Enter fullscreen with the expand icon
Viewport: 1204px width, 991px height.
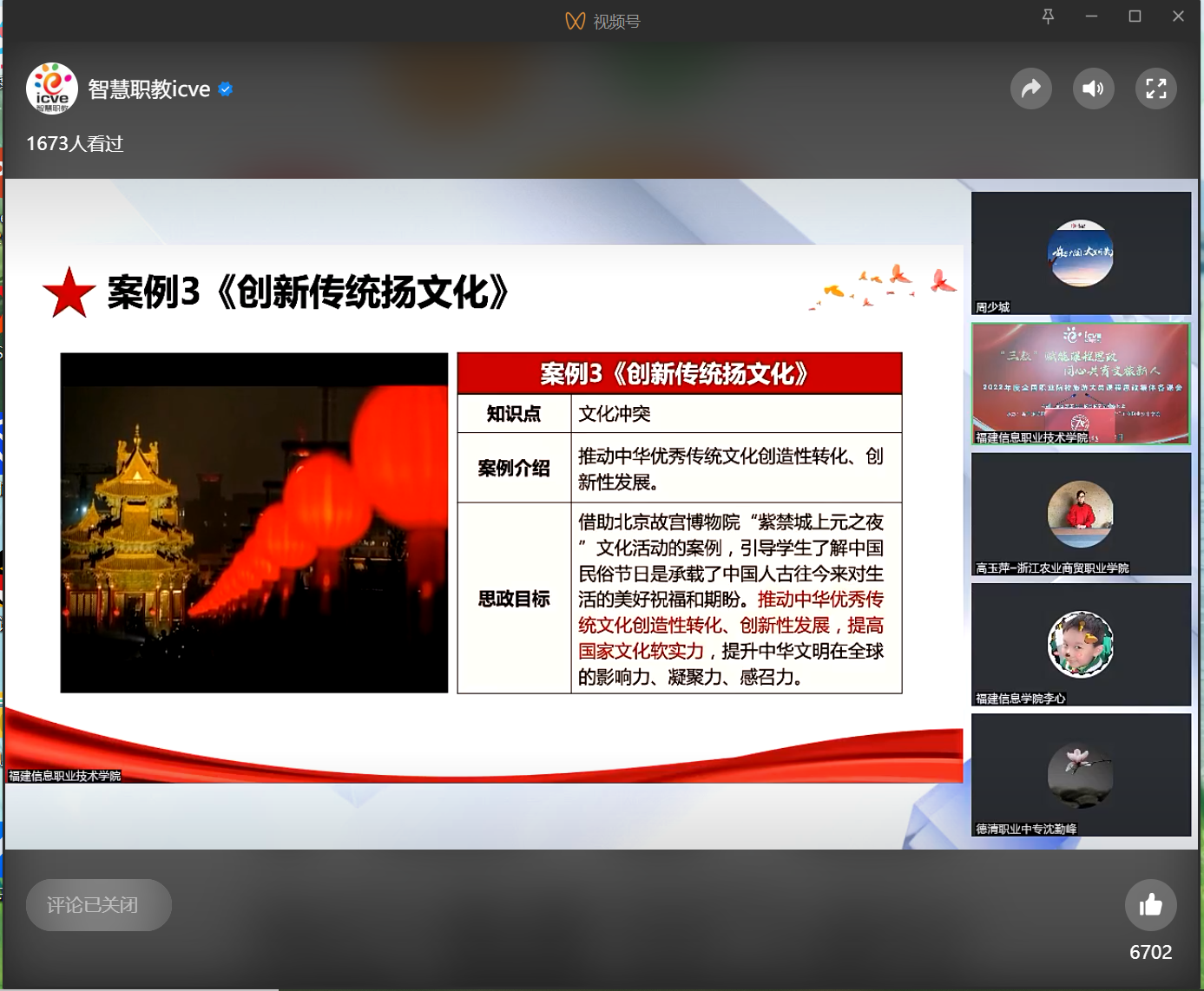1155,89
